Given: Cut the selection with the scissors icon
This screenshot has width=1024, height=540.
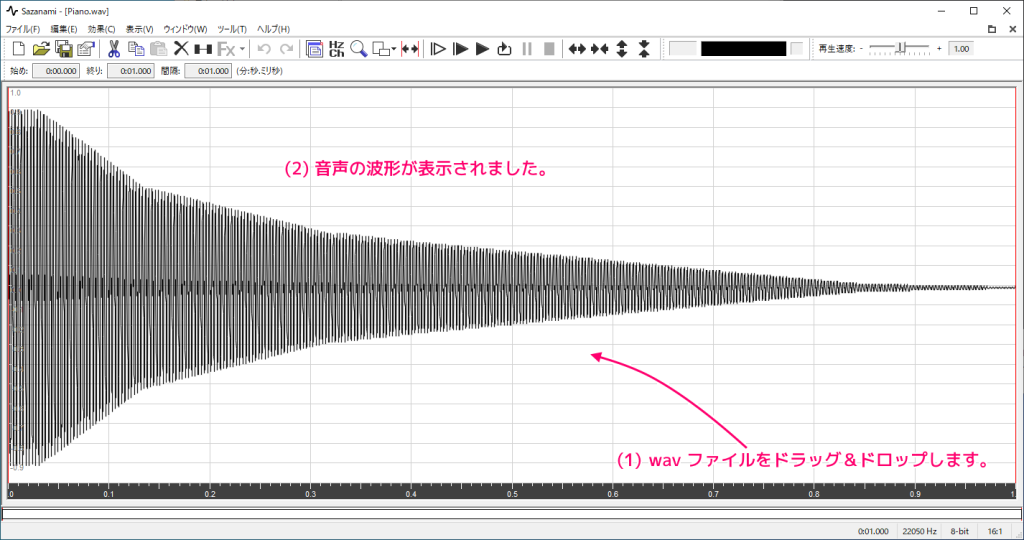Looking at the screenshot, I should click(x=113, y=48).
